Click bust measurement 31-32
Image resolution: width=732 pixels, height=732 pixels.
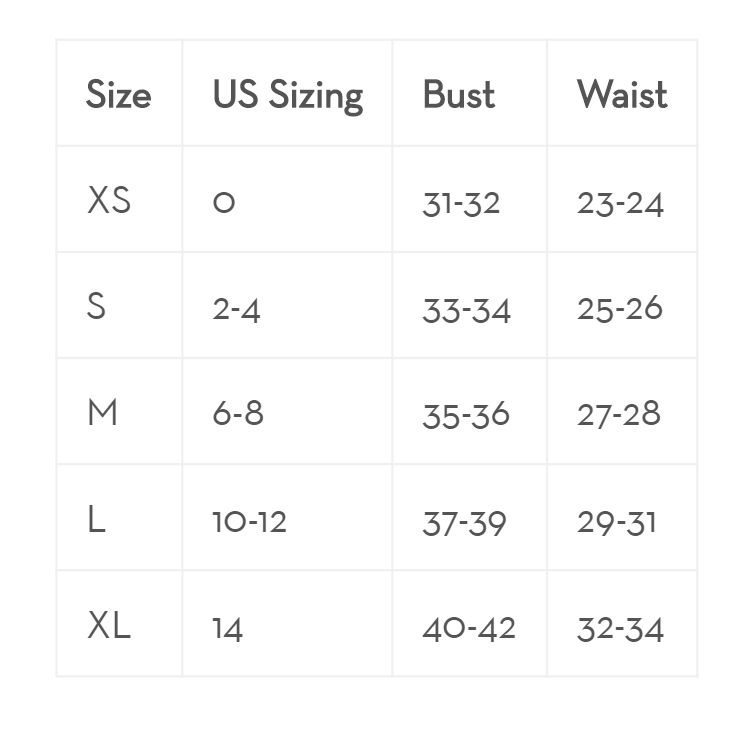pos(461,204)
